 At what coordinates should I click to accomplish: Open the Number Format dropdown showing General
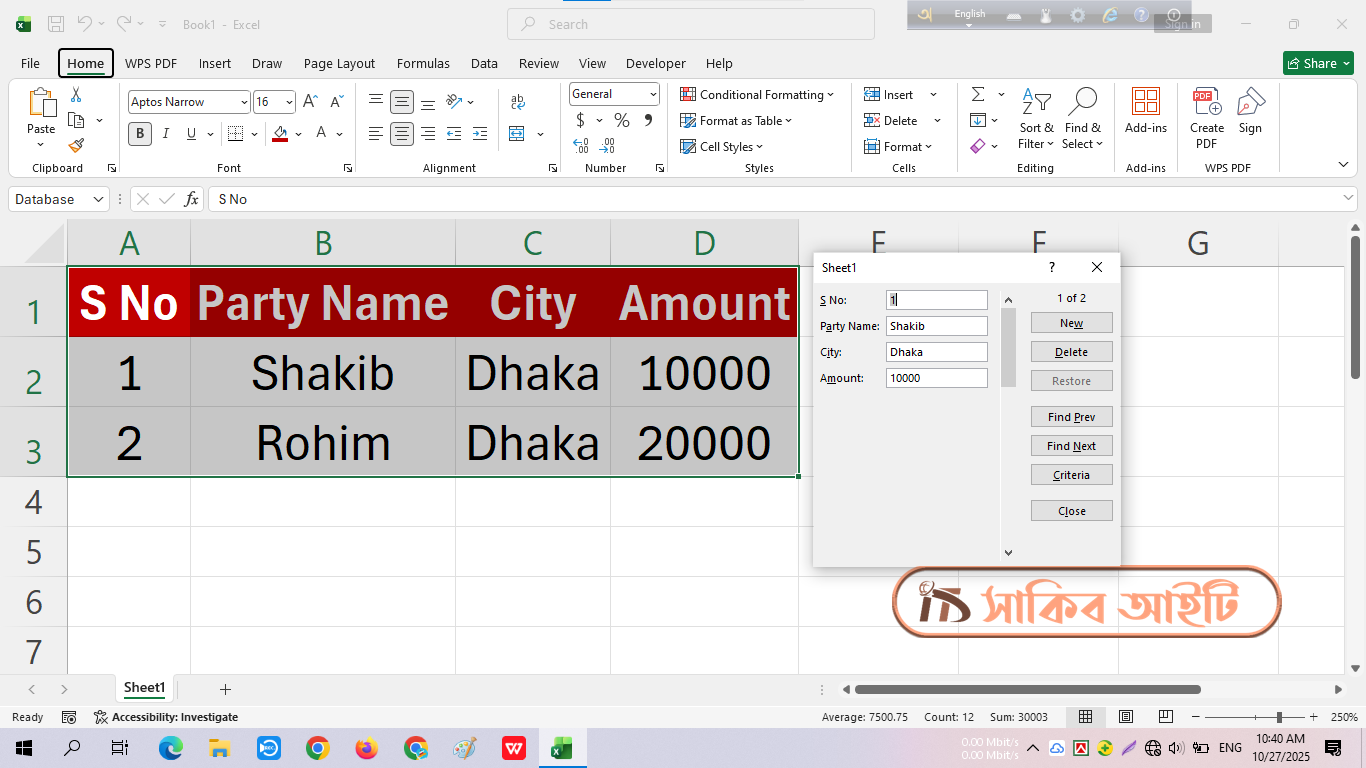click(614, 94)
